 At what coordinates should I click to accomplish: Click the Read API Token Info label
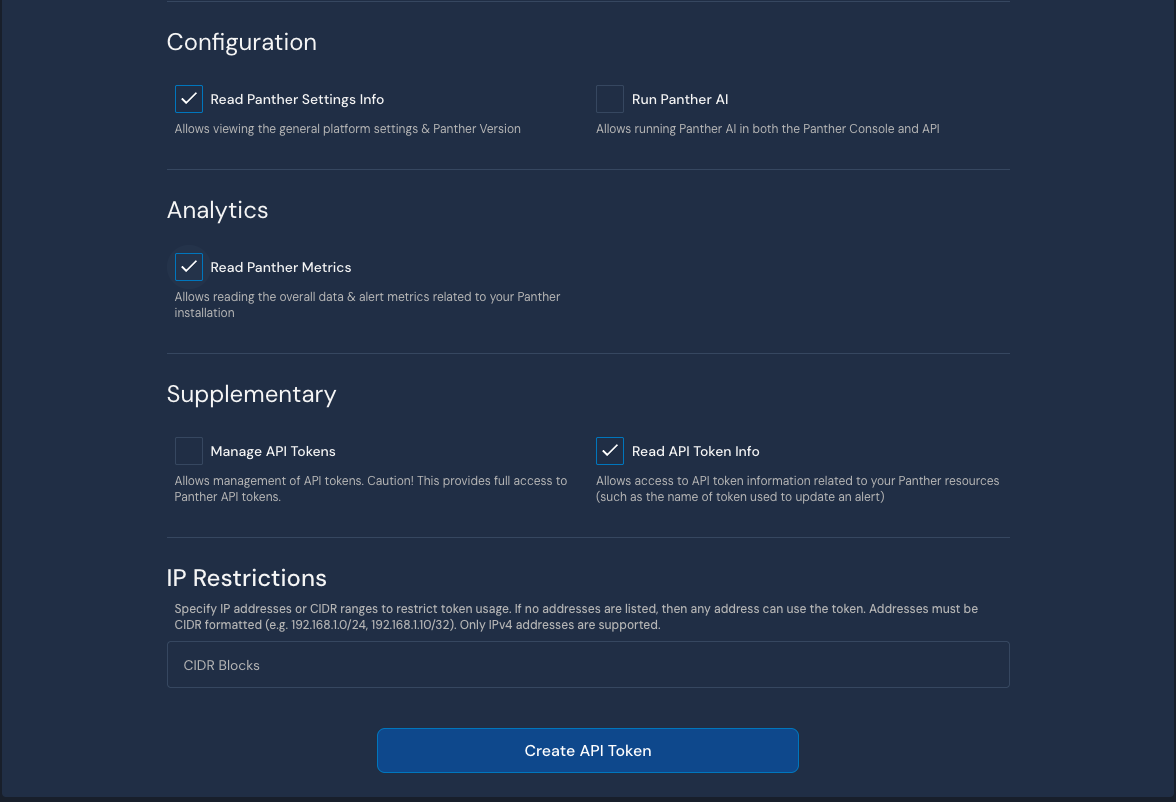click(x=695, y=451)
